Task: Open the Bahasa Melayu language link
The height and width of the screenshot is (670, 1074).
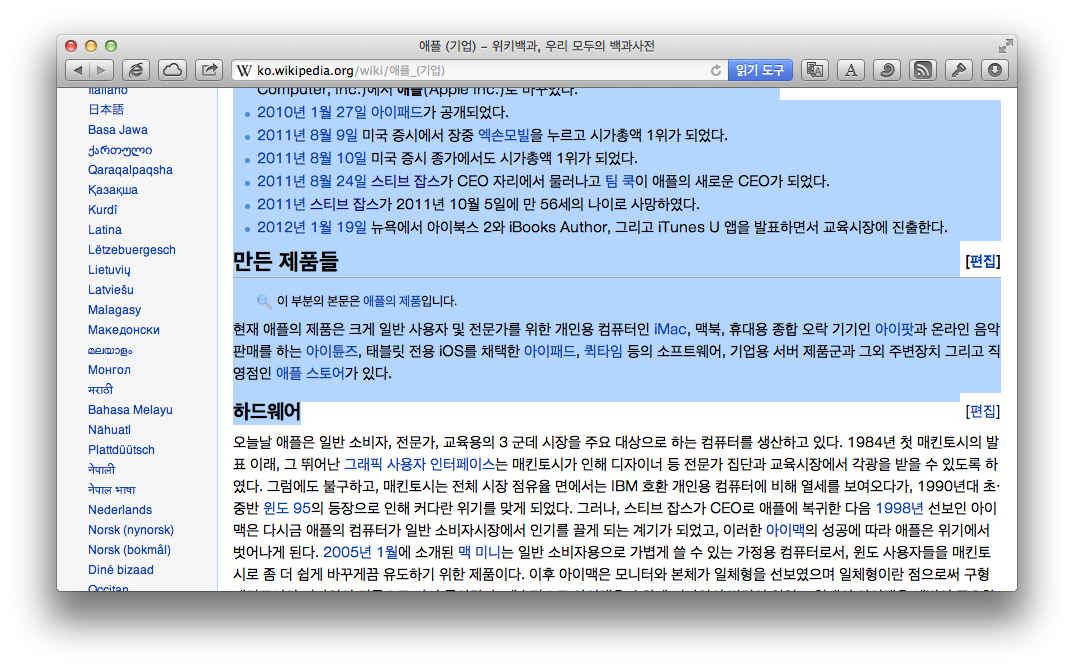Action: click(129, 410)
